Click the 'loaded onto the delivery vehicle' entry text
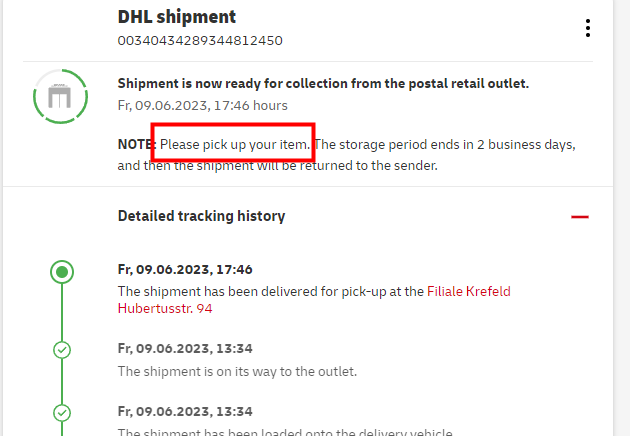The height and width of the screenshot is (436, 630). click(285, 432)
